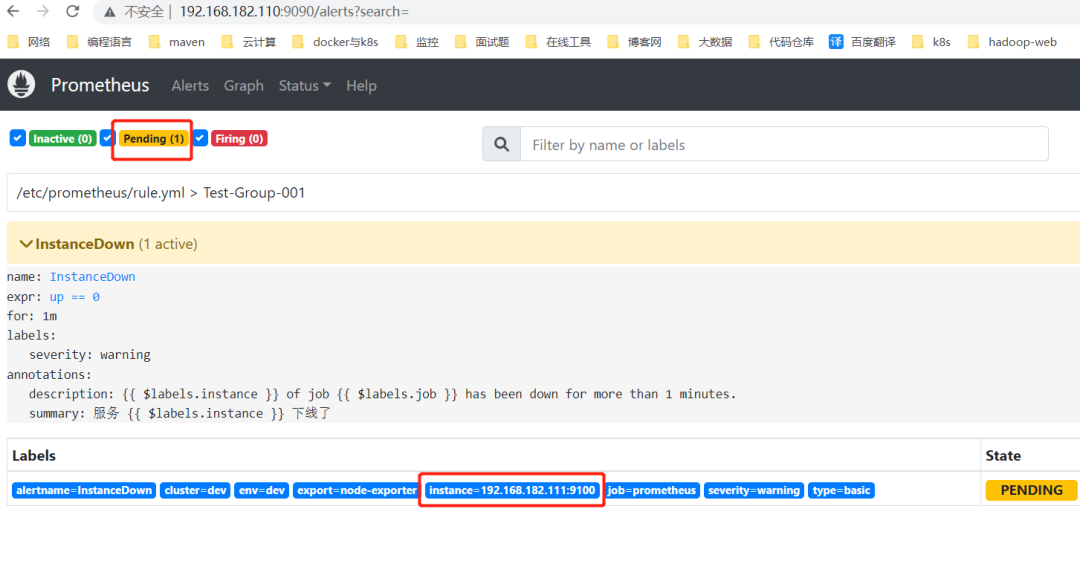
Task: Open the InstanceDown name link
Action: (x=92, y=276)
